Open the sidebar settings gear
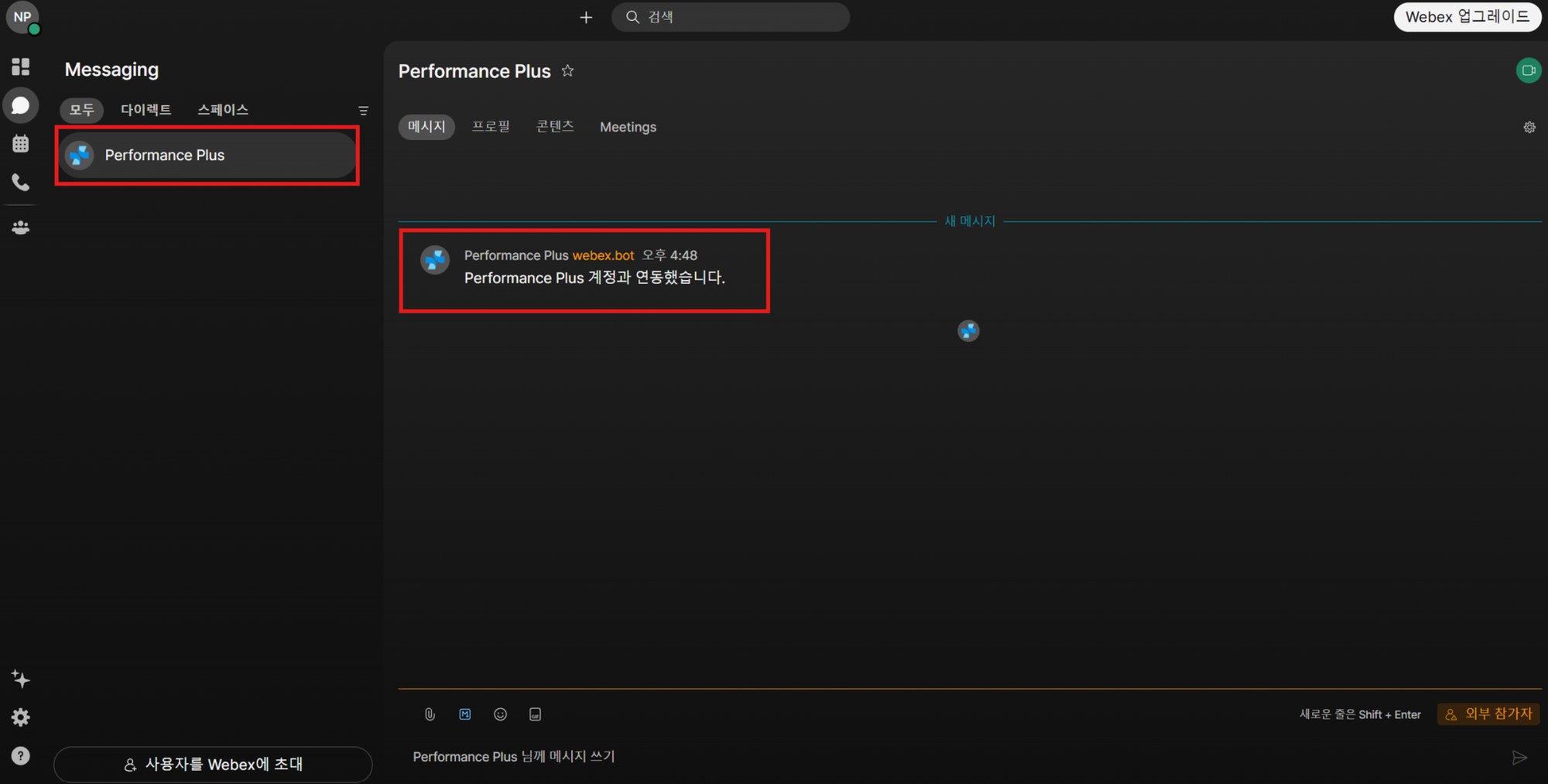This screenshot has height=784, width=1548. 21,717
